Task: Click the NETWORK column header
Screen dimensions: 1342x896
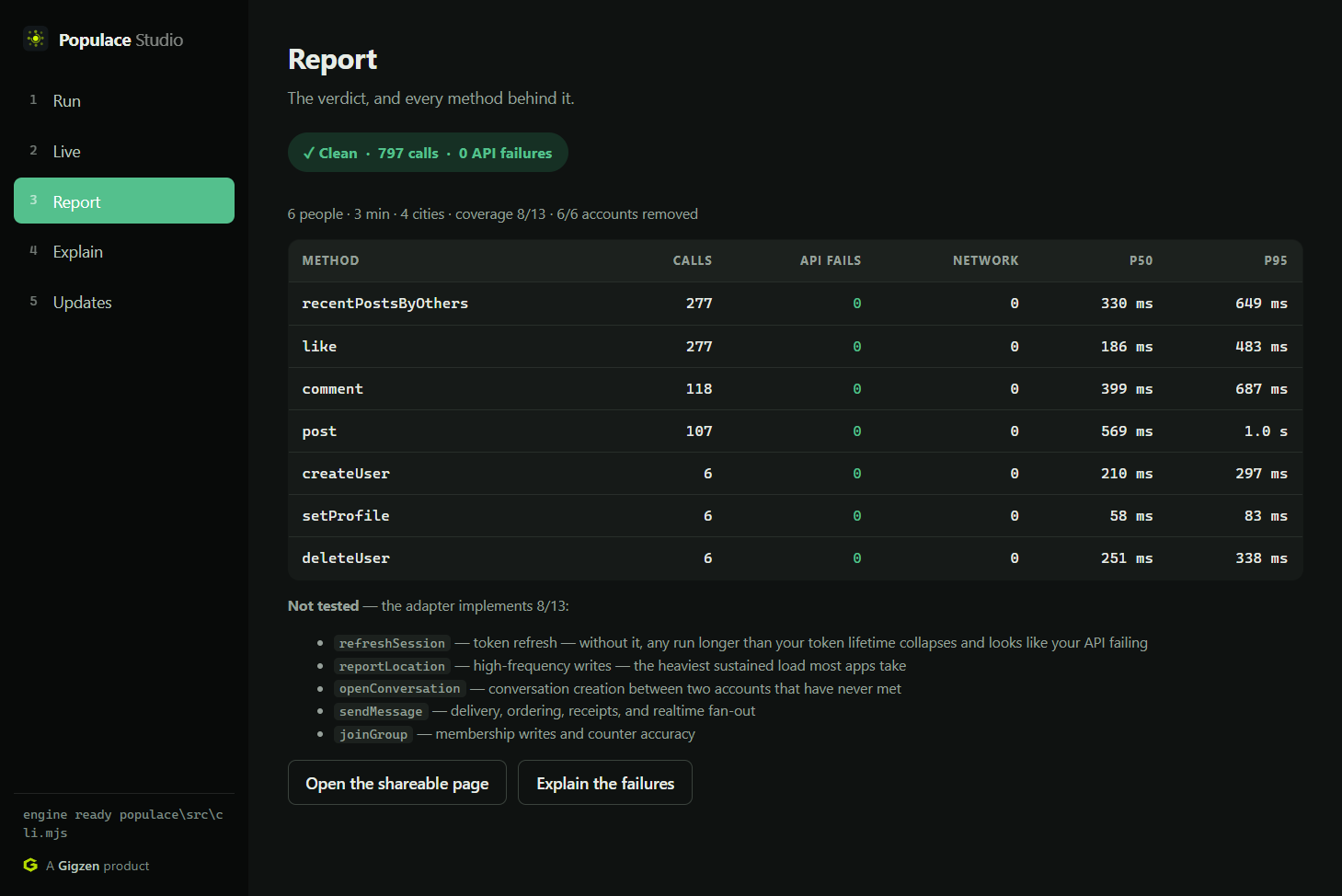Action: pyautogui.click(x=985, y=261)
